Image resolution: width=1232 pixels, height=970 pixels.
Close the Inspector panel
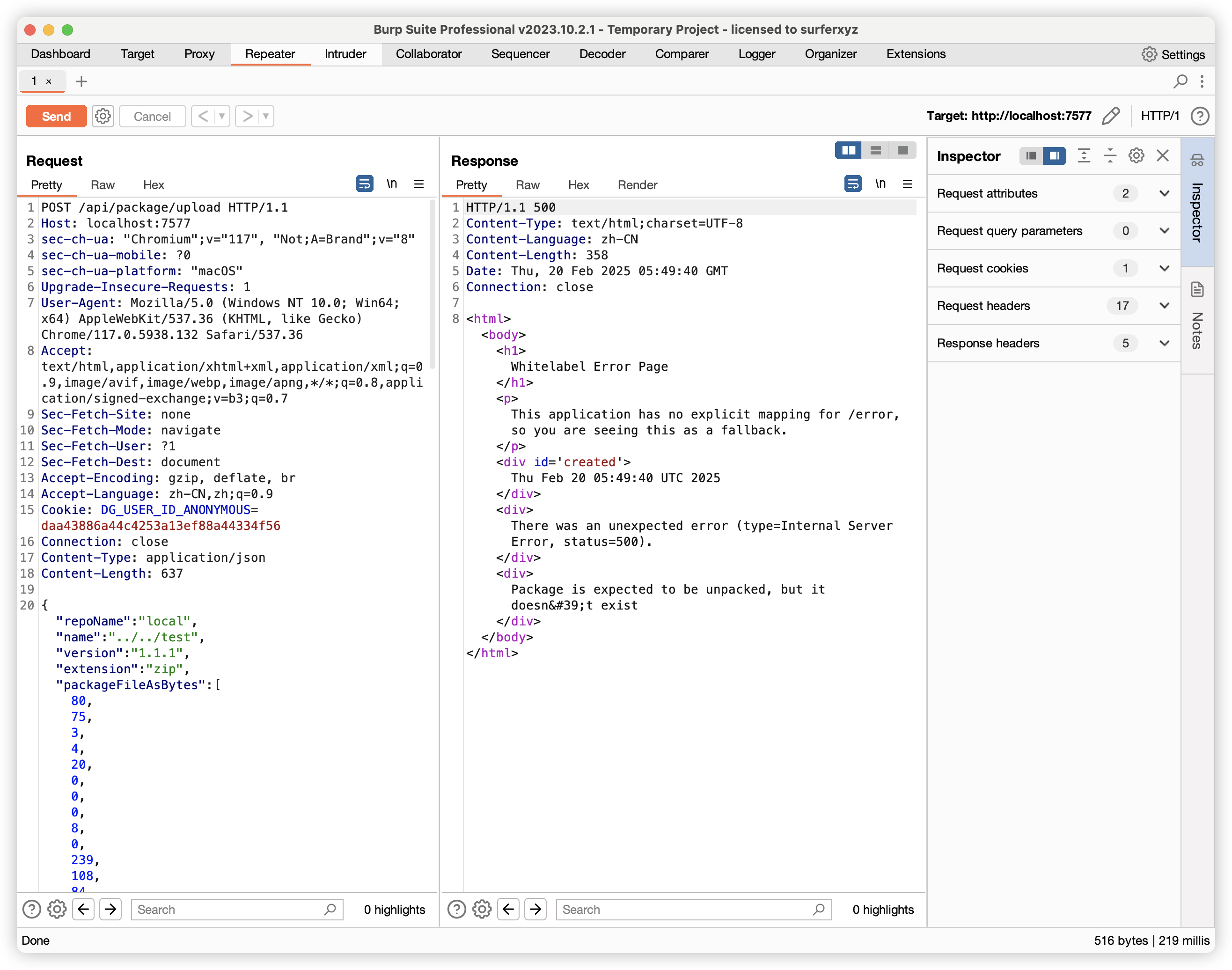coord(1162,155)
